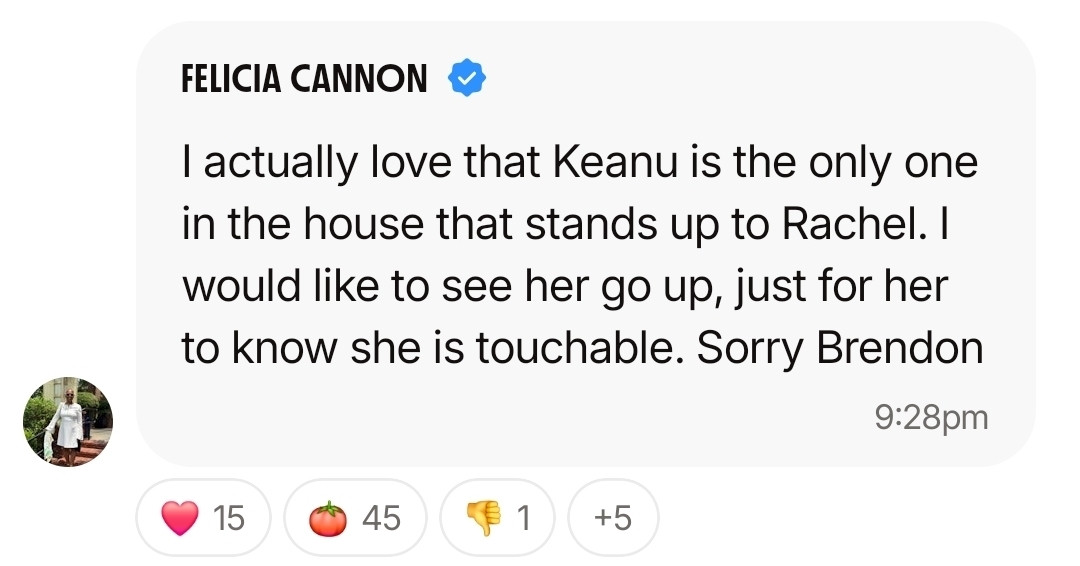React with the heart emoji
Image resolution: width=1080 pixels, height=566 pixels.
click(x=180, y=518)
